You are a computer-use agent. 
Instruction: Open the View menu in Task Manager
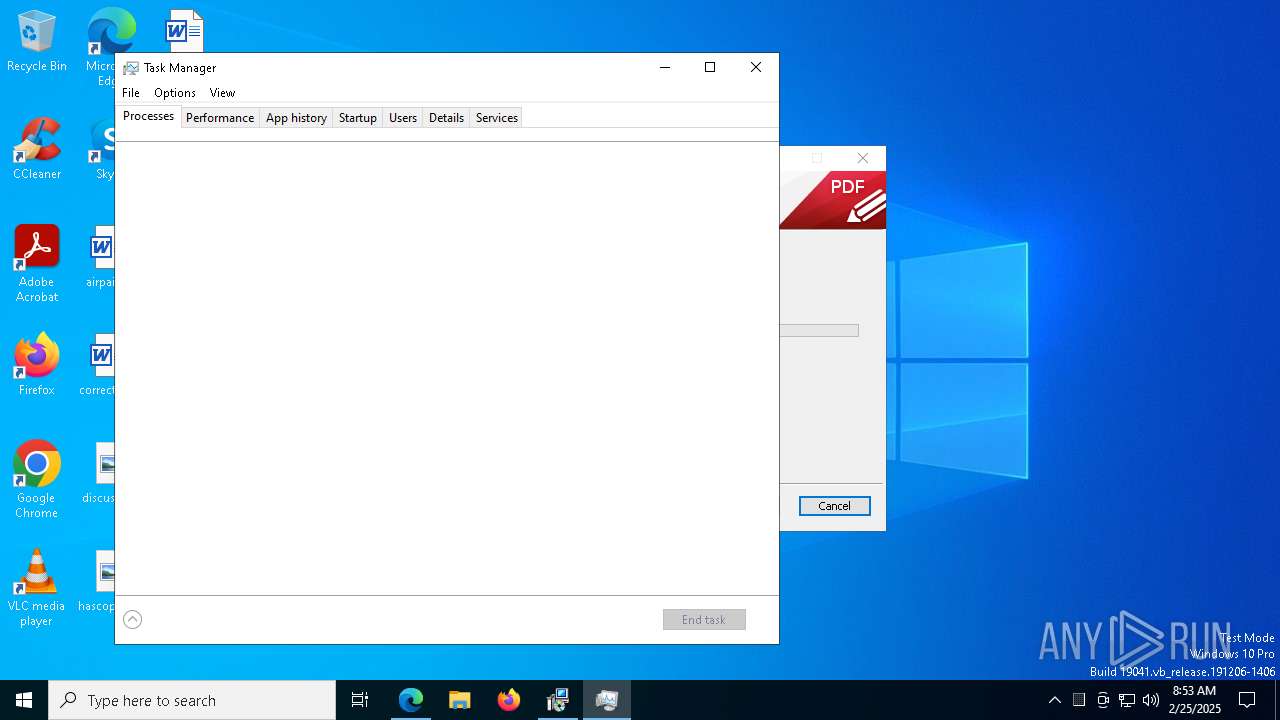(x=222, y=92)
